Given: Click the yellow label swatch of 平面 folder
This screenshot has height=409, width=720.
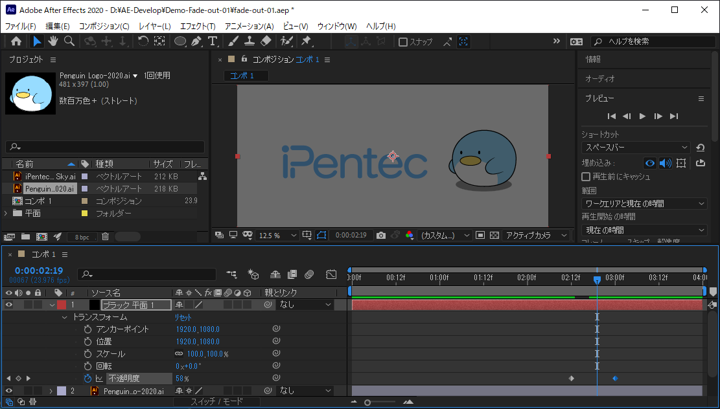Looking at the screenshot, I should (84, 213).
